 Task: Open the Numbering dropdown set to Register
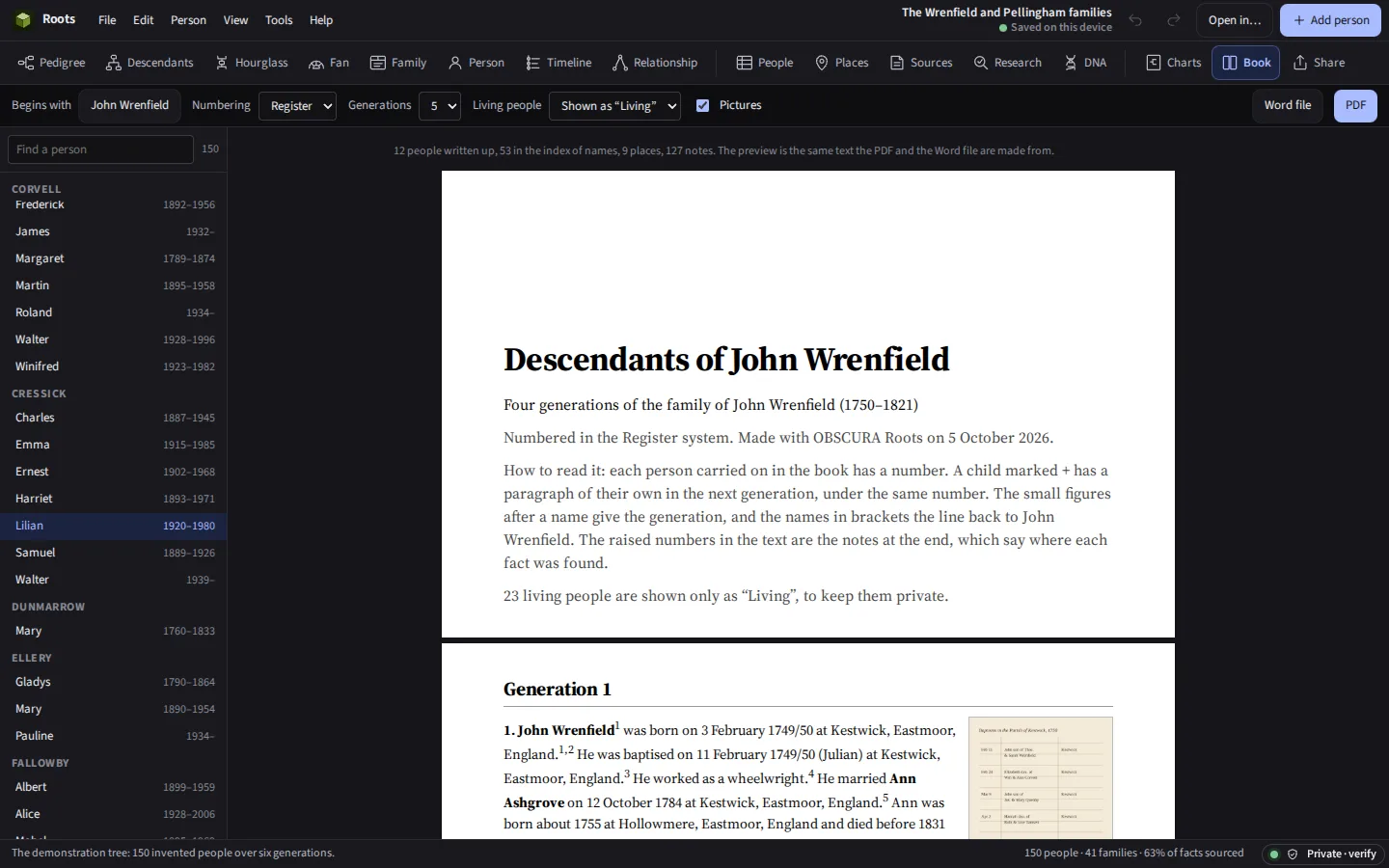tap(297, 106)
